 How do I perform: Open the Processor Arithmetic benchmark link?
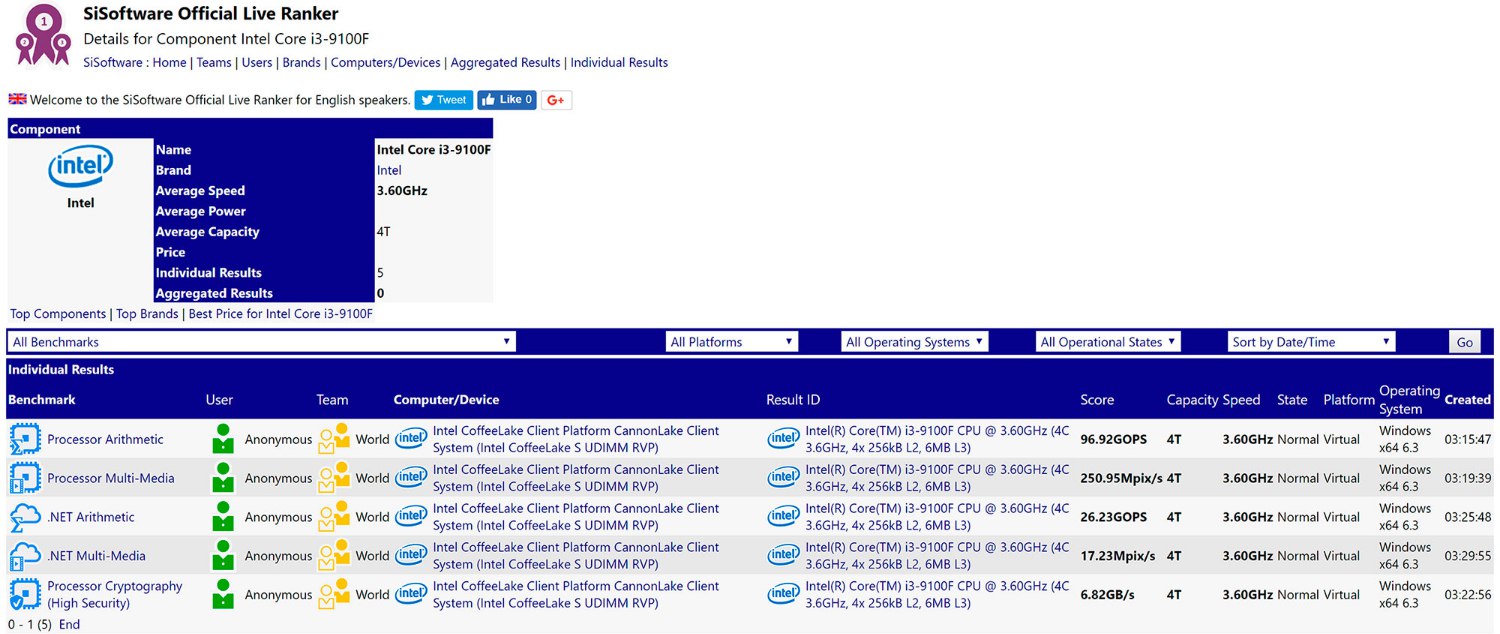[x=105, y=439]
